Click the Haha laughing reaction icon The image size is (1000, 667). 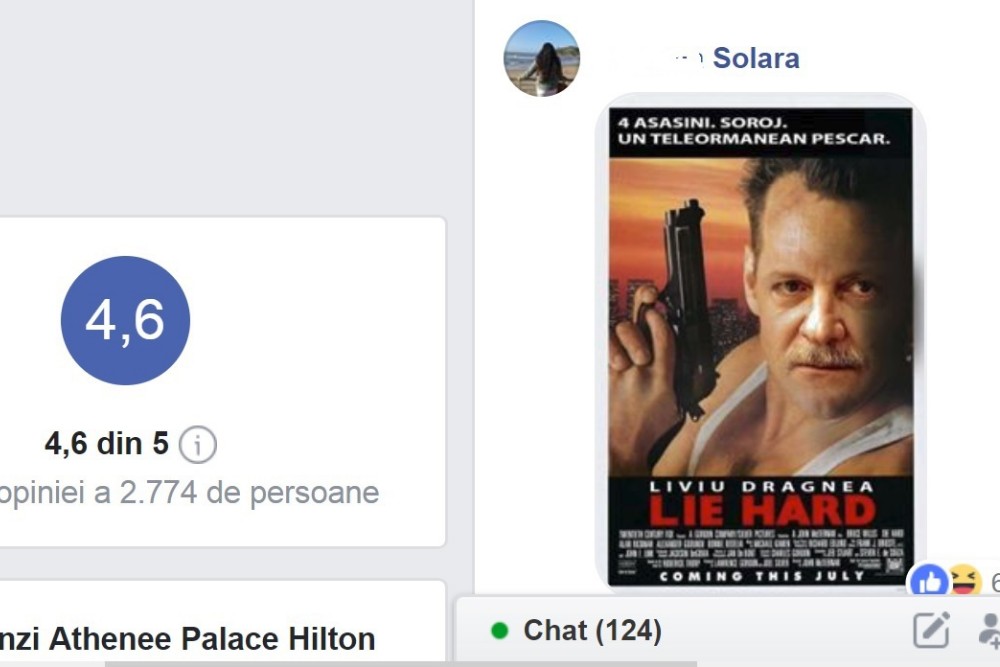click(964, 580)
